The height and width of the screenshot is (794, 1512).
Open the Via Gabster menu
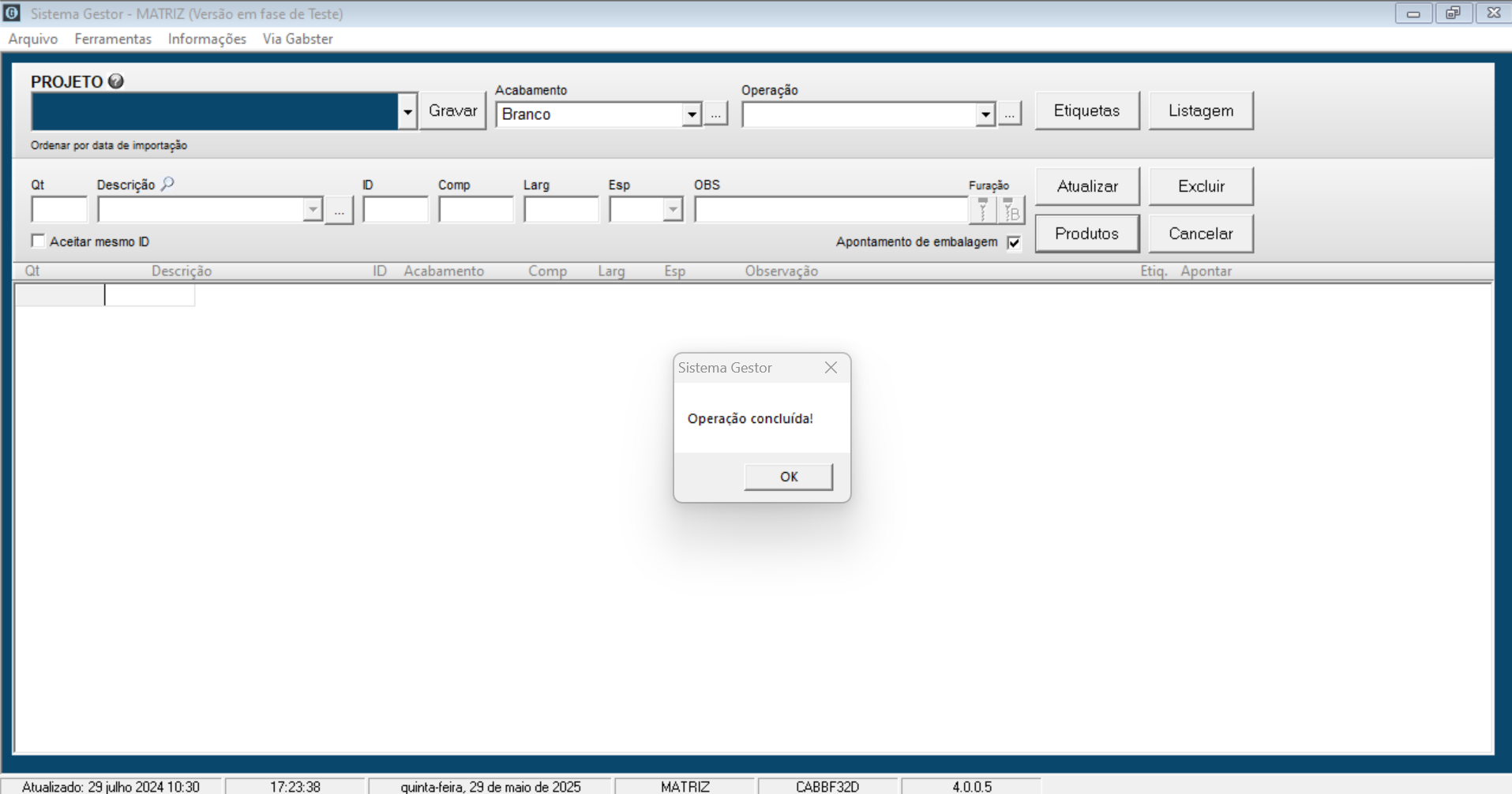298,39
